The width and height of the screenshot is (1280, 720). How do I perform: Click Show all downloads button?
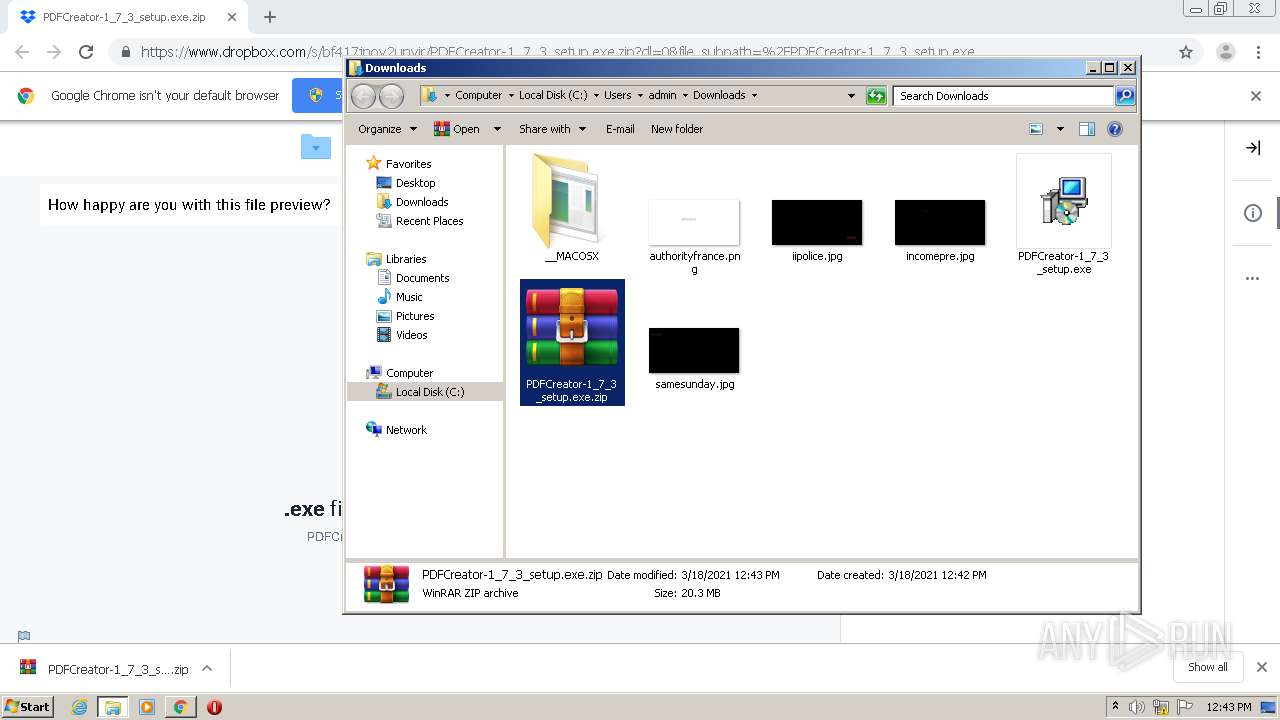(x=1207, y=667)
